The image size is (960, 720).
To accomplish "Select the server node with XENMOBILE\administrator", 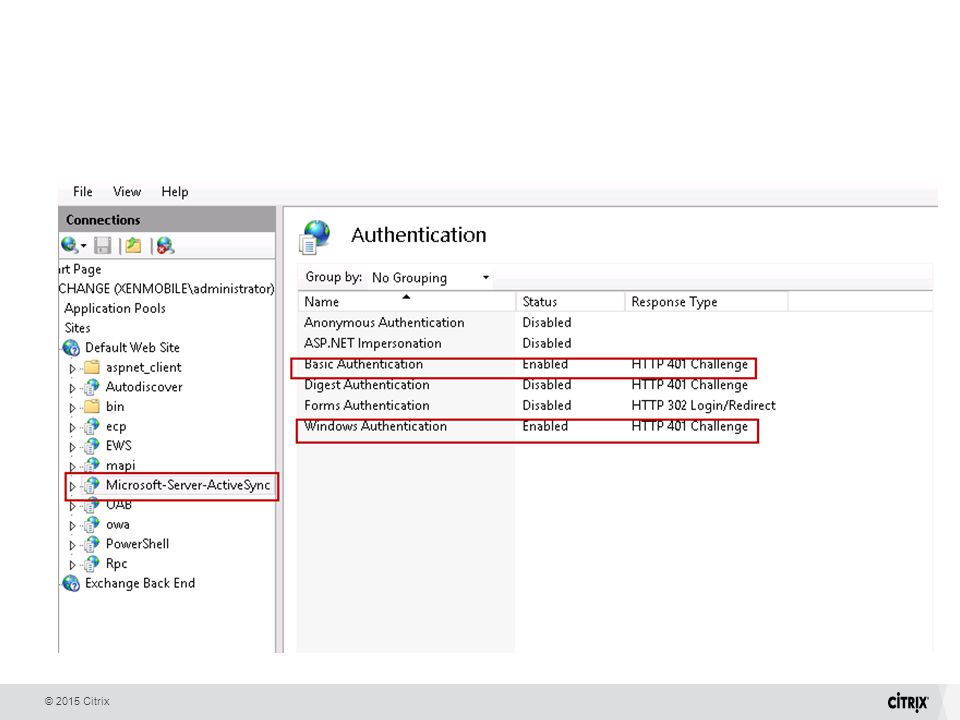I will (167, 288).
